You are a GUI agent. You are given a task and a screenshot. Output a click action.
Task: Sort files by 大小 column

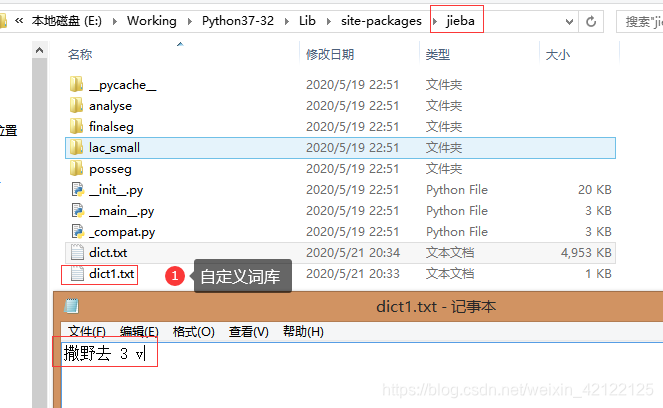click(x=558, y=55)
